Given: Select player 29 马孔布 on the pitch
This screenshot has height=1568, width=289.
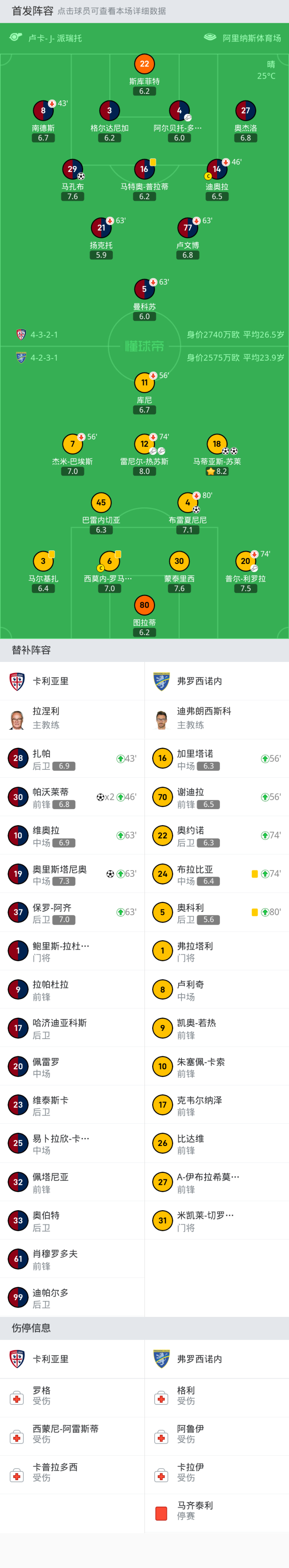Looking at the screenshot, I should point(72,169).
